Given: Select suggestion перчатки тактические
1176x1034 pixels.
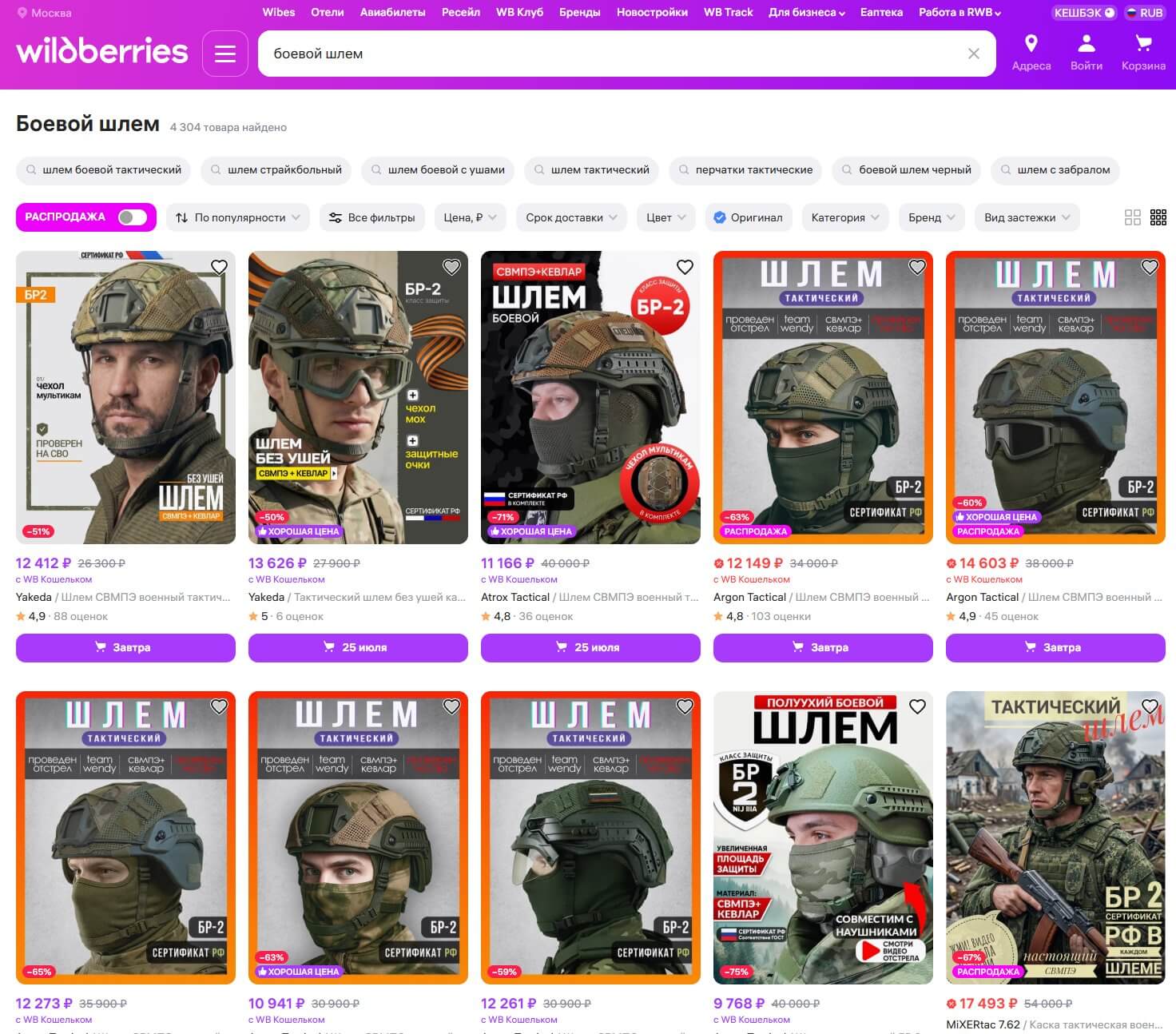Looking at the screenshot, I should point(746,169).
